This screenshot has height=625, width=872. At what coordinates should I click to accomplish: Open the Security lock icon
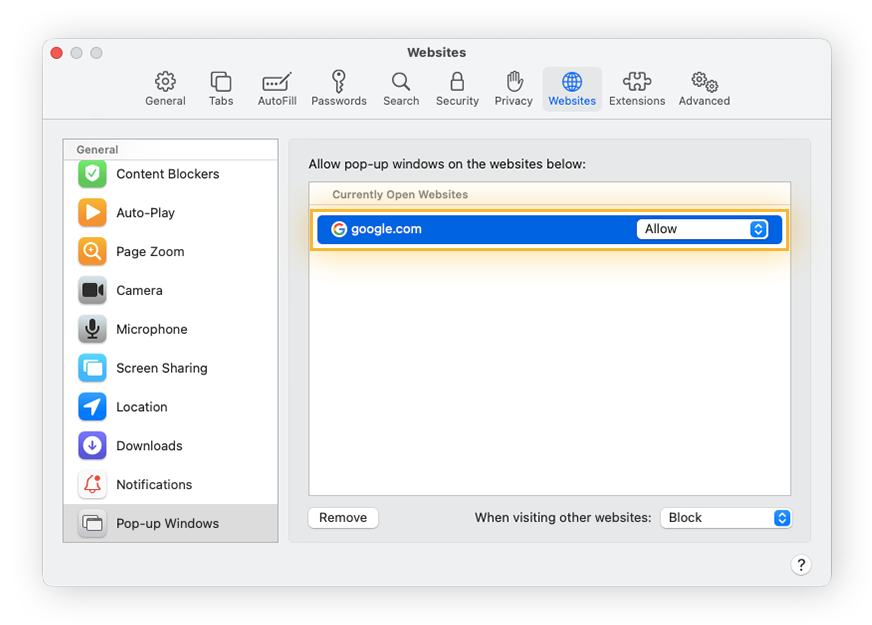pyautogui.click(x=457, y=81)
